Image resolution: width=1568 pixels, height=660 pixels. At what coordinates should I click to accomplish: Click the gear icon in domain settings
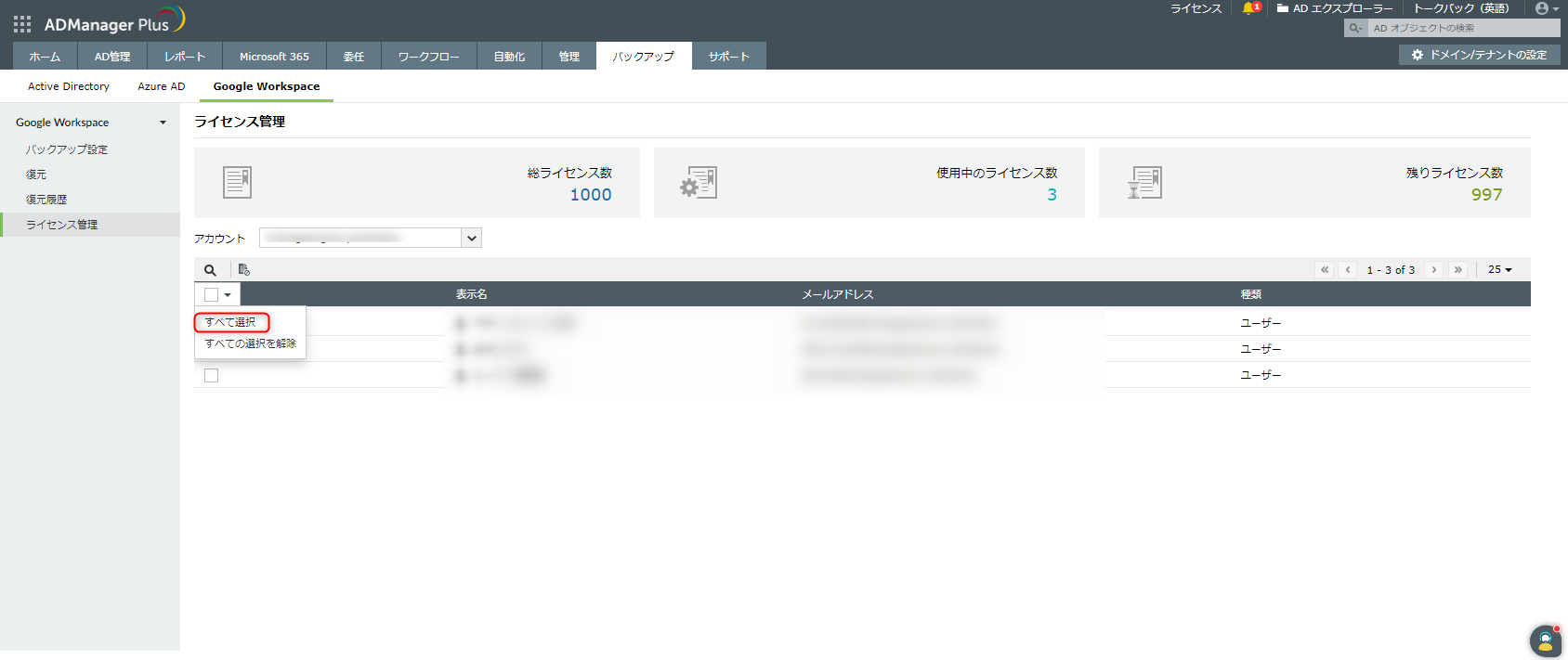[x=1418, y=55]
